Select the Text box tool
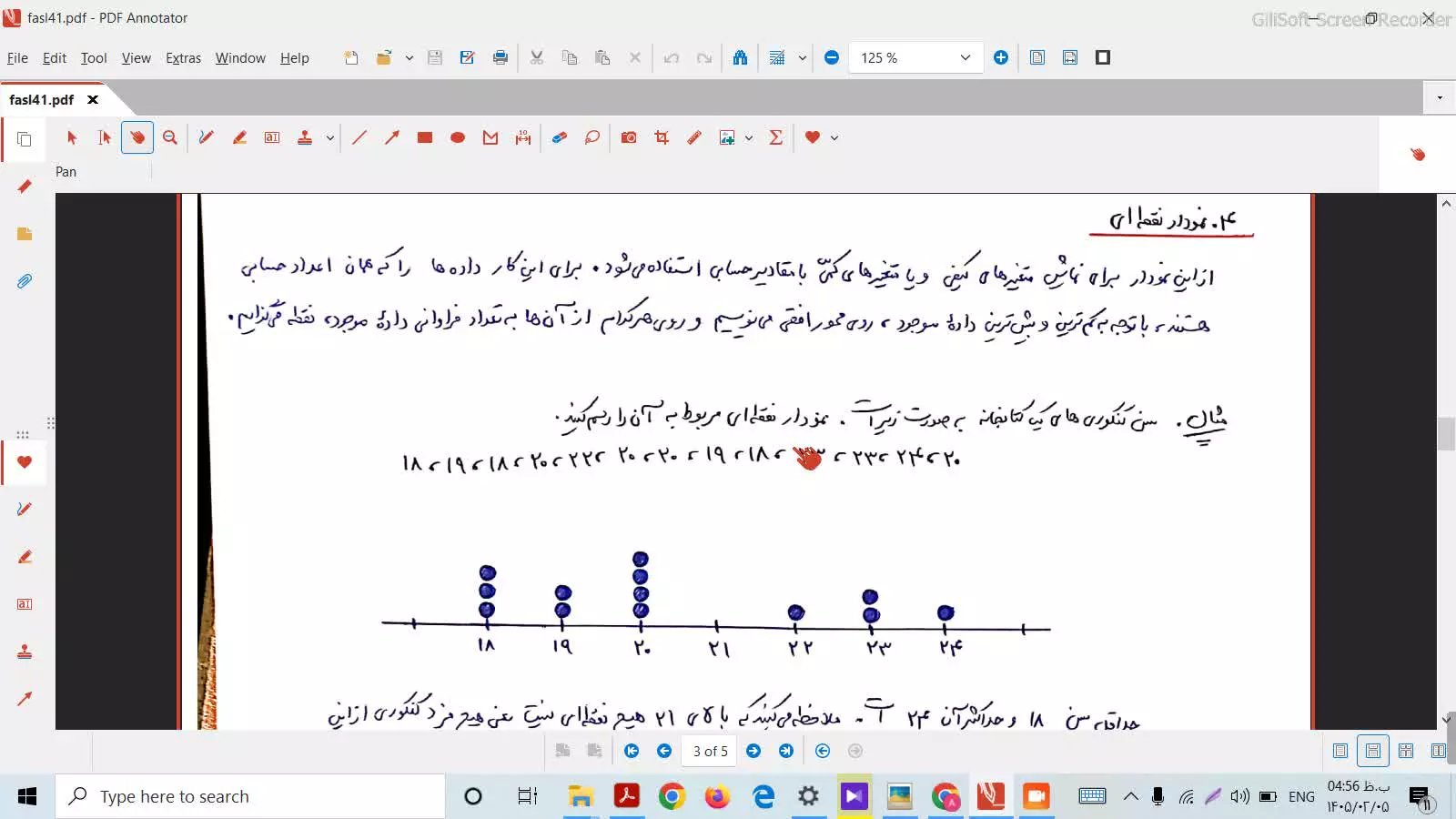Screen dimensions: 1456x819 tap(272, 137)
